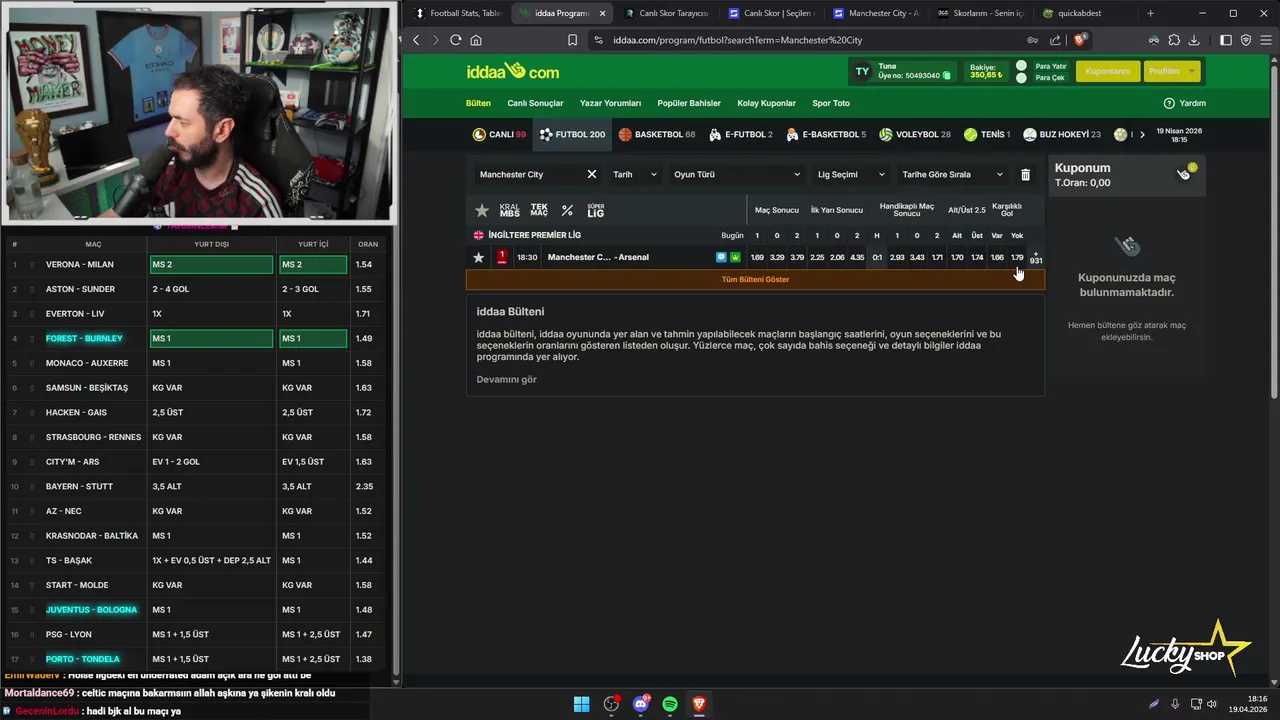Open Discord from the taskbar

click(x=641, y=704)
